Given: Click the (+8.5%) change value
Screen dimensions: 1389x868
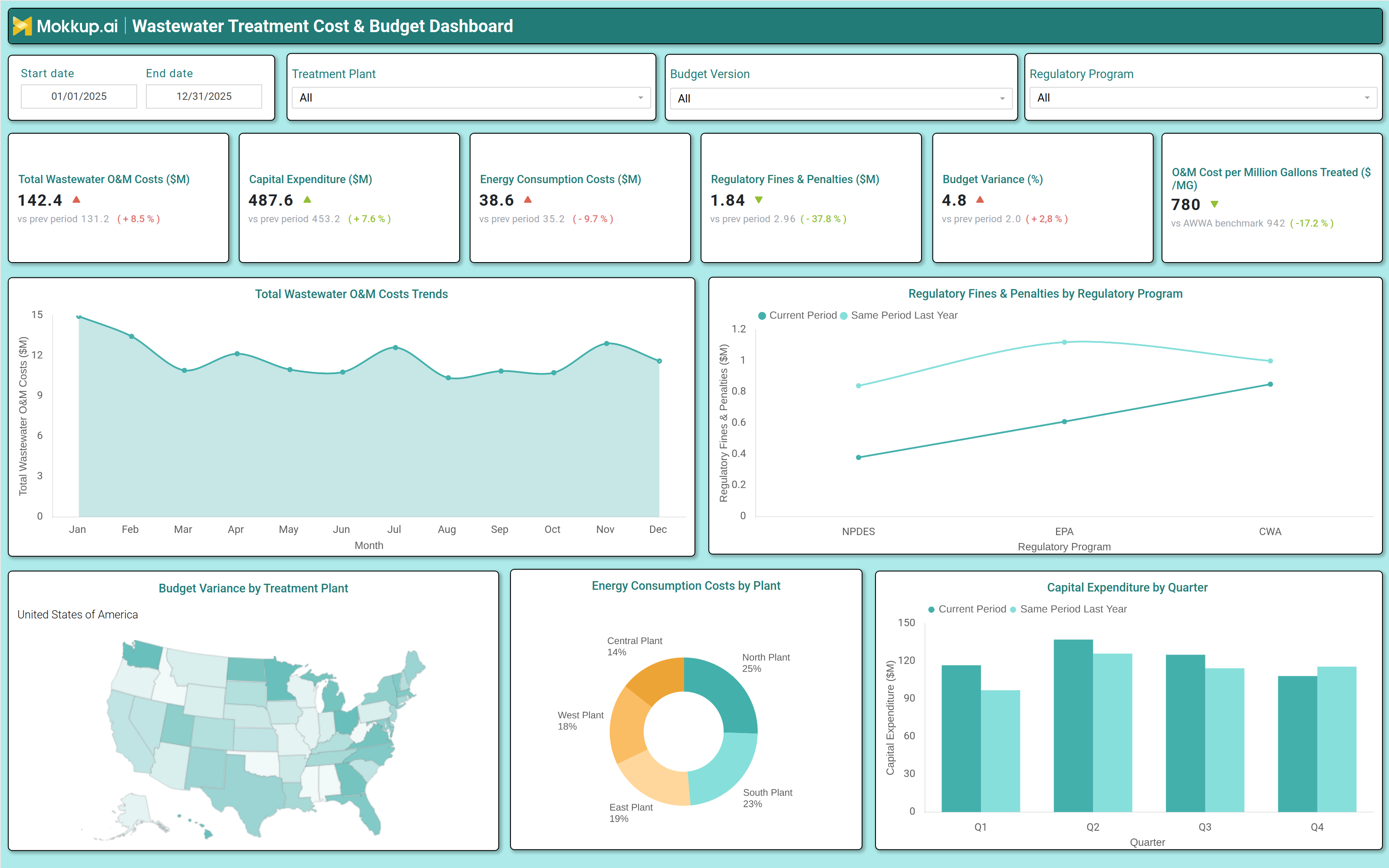Looking at the screenshot, I should coord(138,219).
